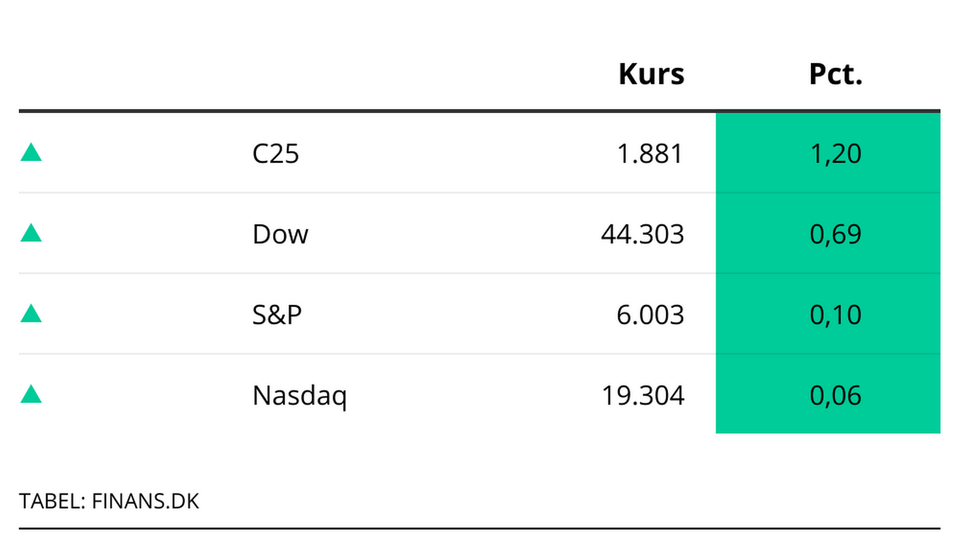
Task: Click the green up arrow beside Nasdaq
Action: coord(31,395)
